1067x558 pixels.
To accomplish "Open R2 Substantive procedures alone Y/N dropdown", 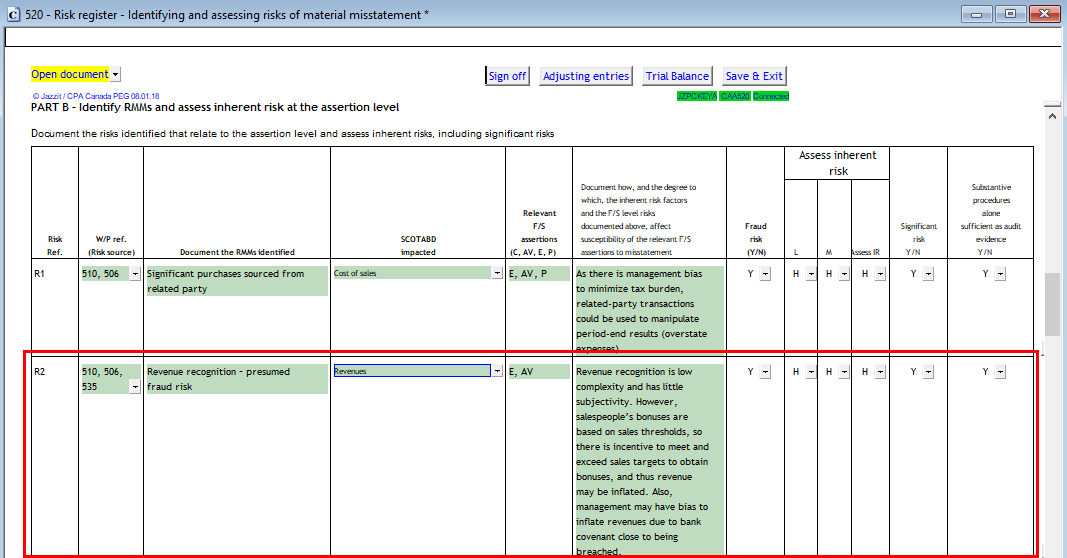I will (999, 372).
